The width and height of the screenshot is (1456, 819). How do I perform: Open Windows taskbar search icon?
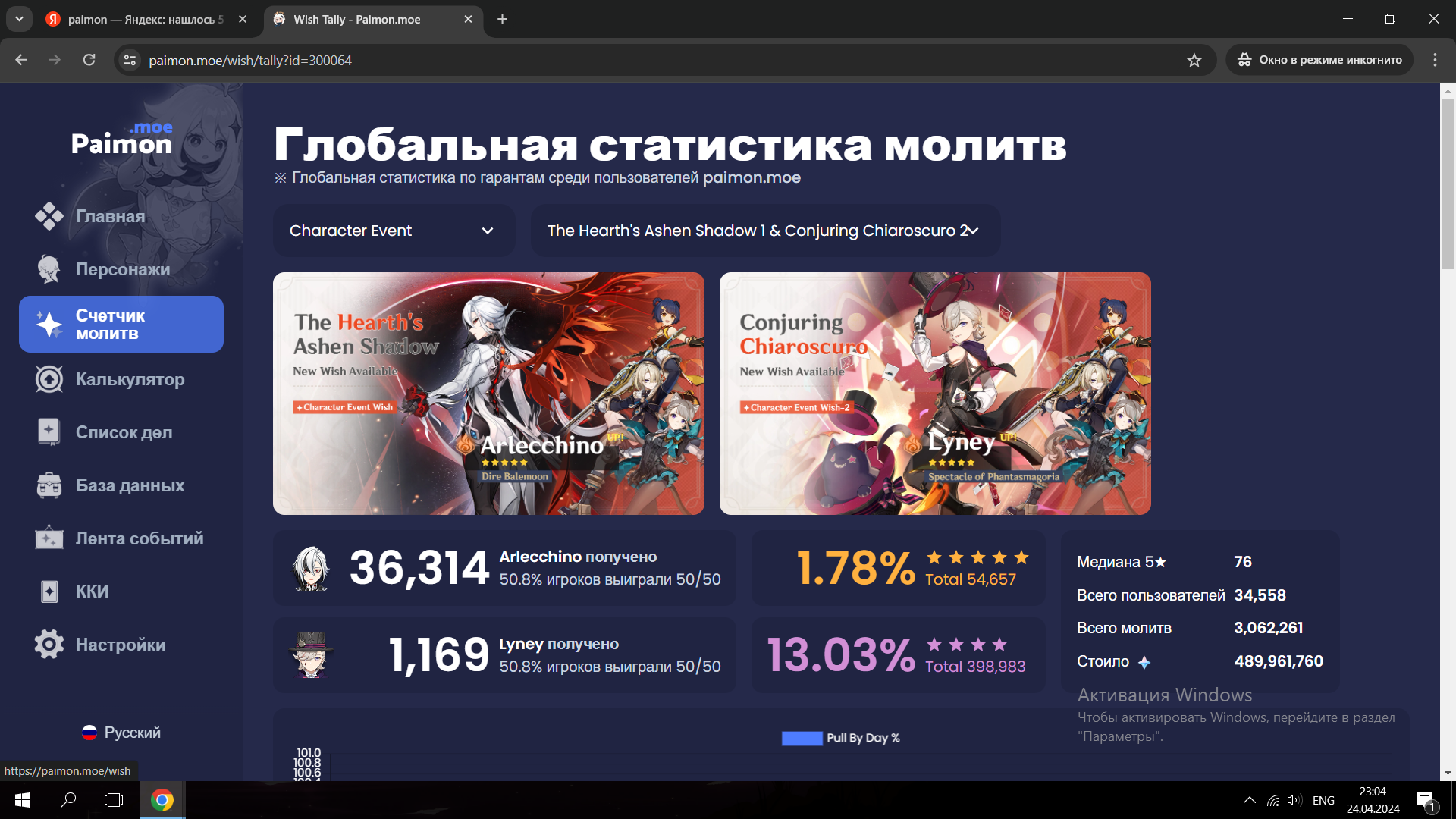[68, 800]
